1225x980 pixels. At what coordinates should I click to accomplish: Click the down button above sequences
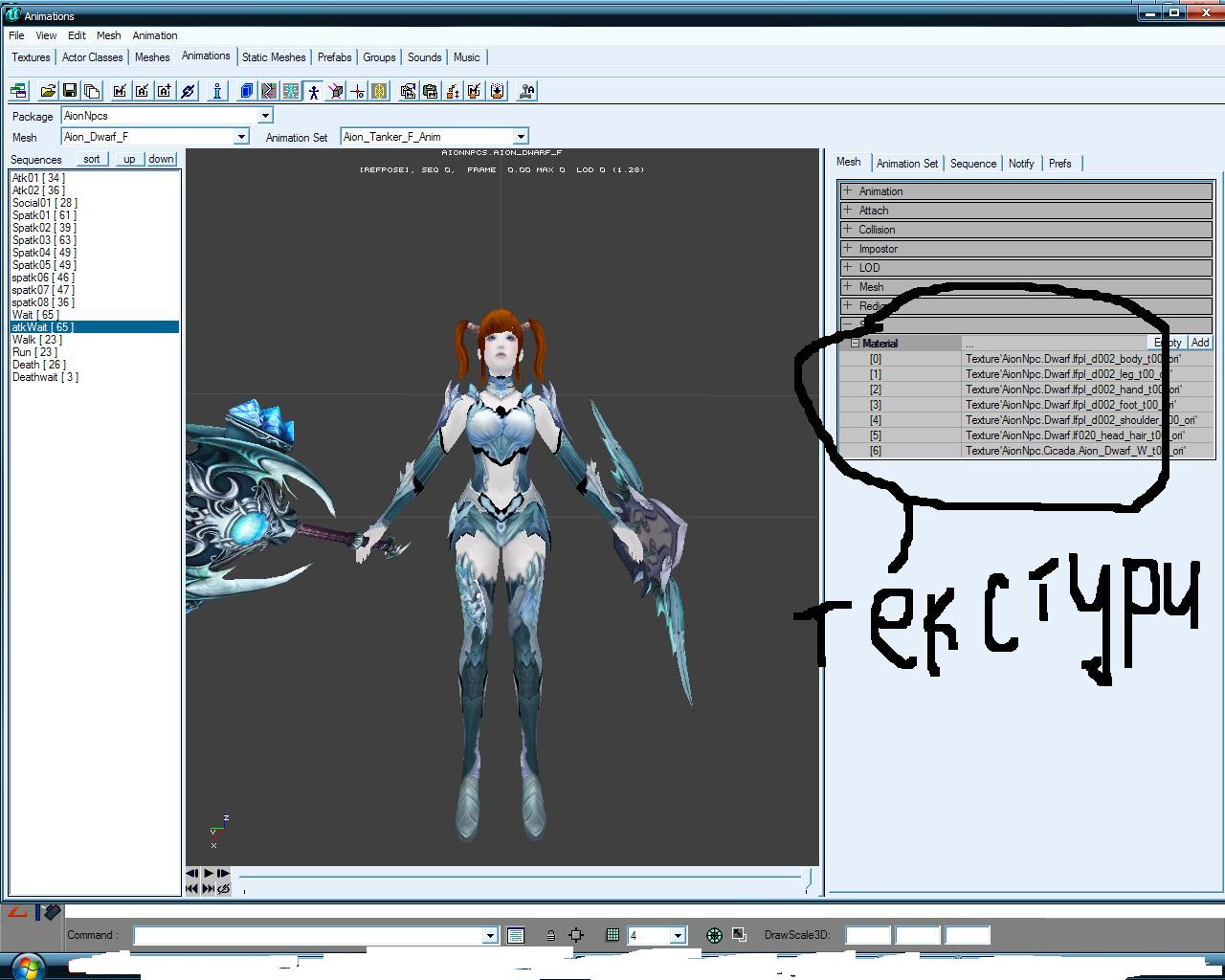pyautogui.click(x=161, y=159)
